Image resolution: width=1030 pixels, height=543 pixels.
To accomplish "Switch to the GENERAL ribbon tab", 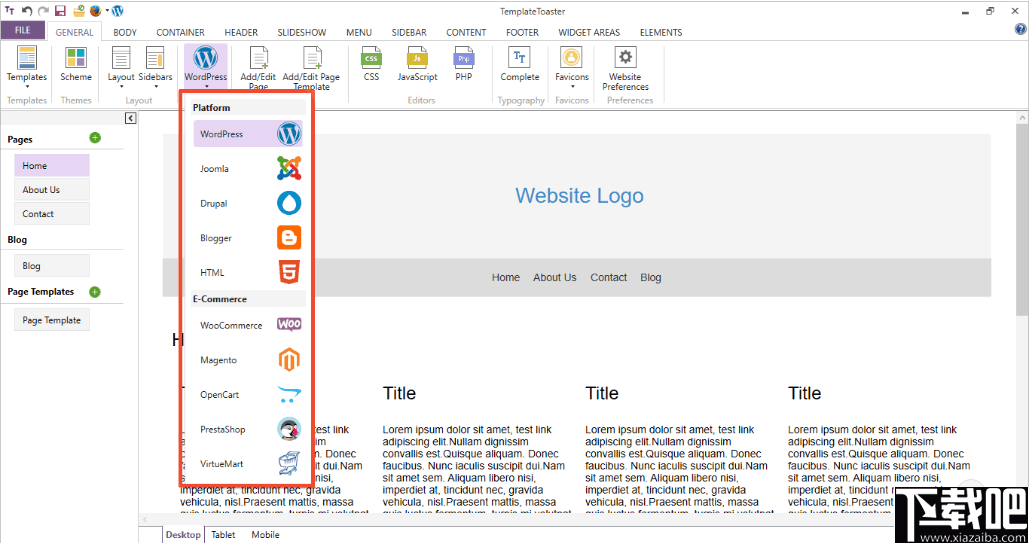I will tap(74, 32).
